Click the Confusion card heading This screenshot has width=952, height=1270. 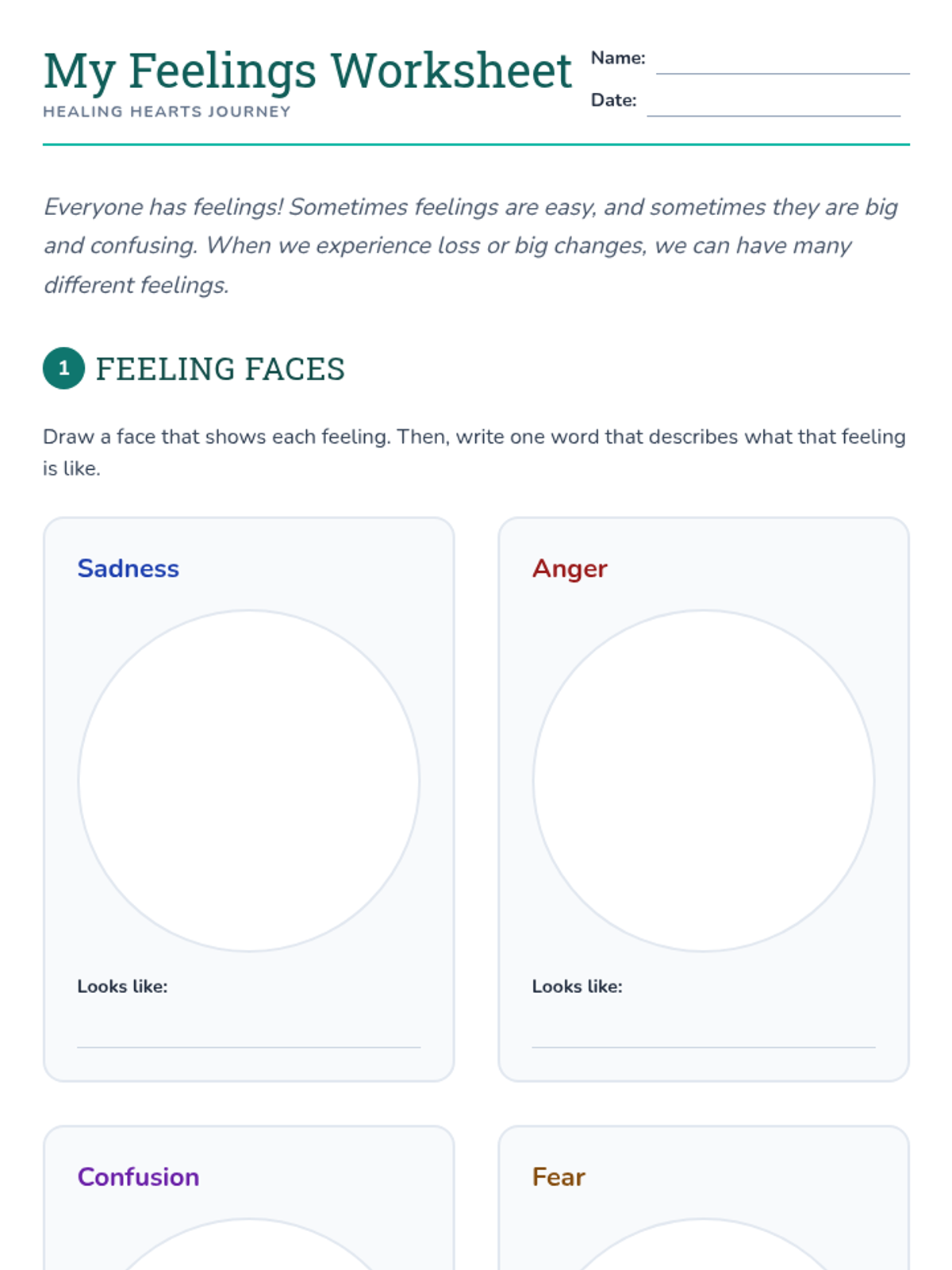pos(138,1176)
